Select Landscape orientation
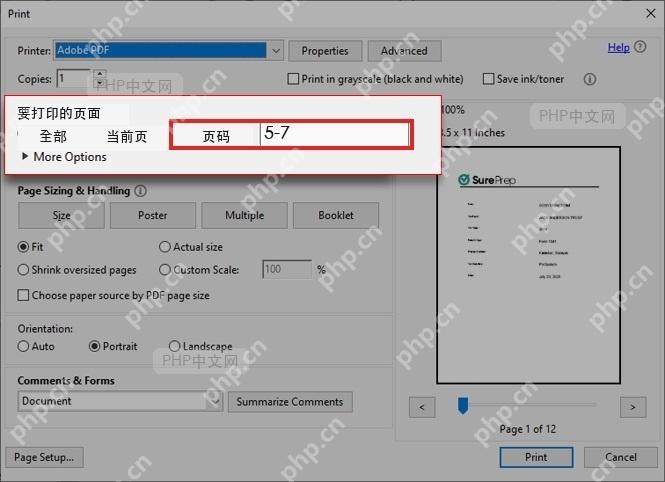 point(174,346)
